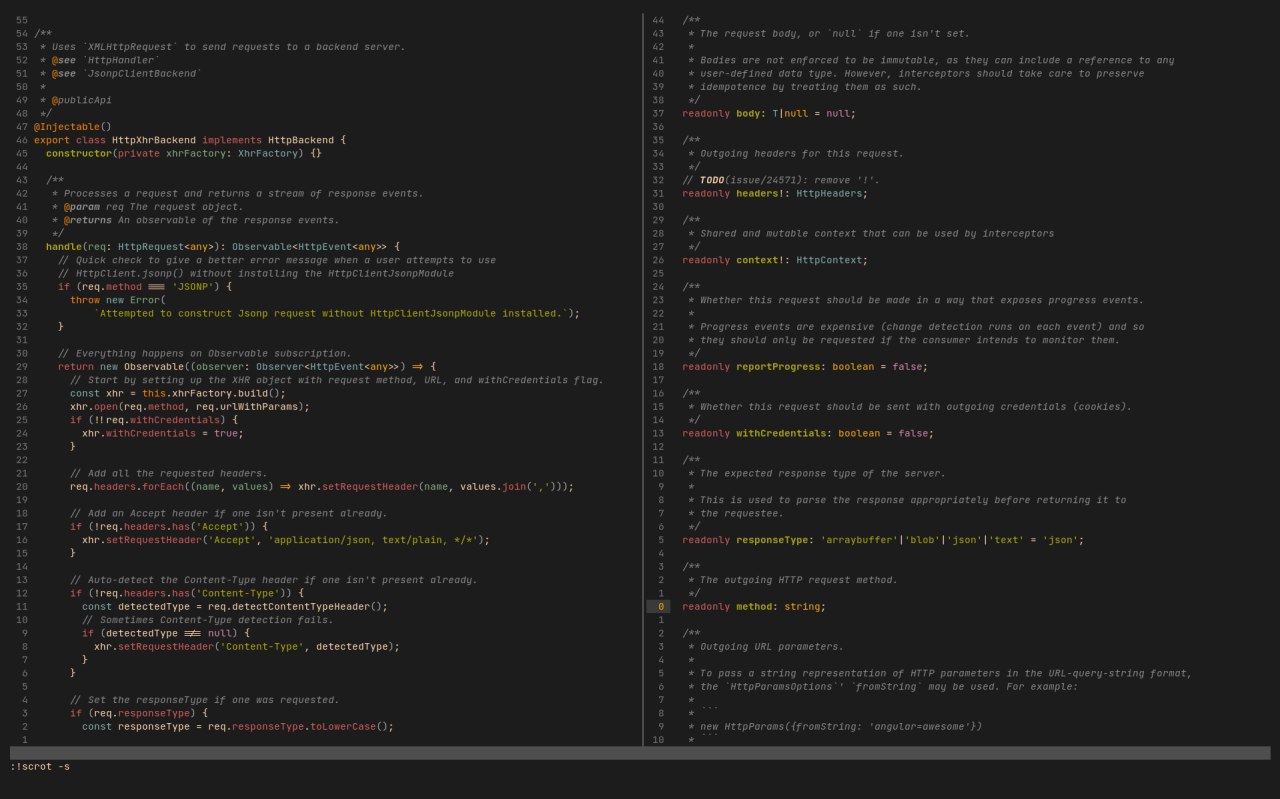Click the 'readonly responseType:' declaration line
The width and height of the screenshot is (1280, 799).
(883, 540)
